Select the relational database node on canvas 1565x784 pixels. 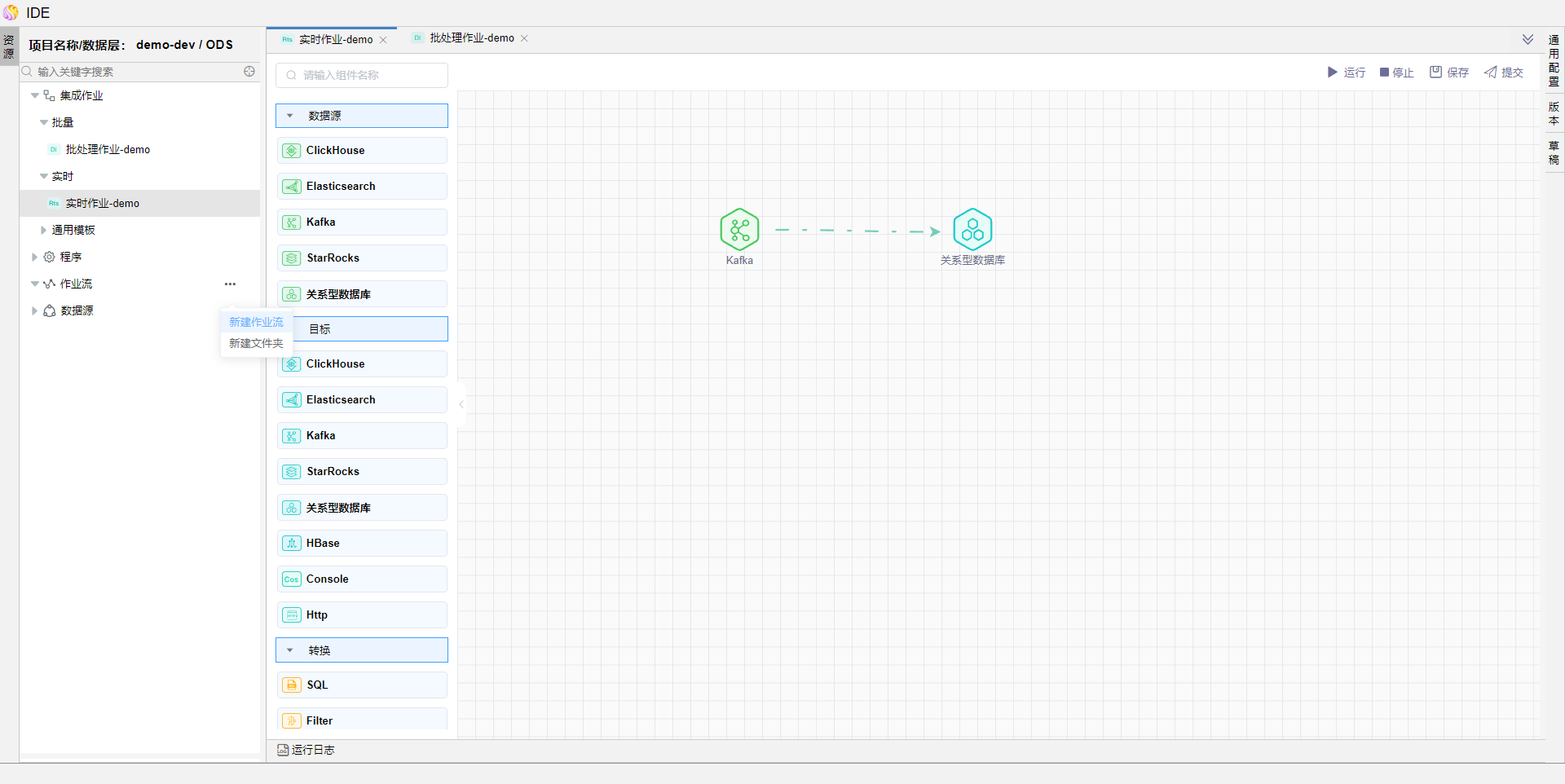pyautogui.click(x=972, y=230)
